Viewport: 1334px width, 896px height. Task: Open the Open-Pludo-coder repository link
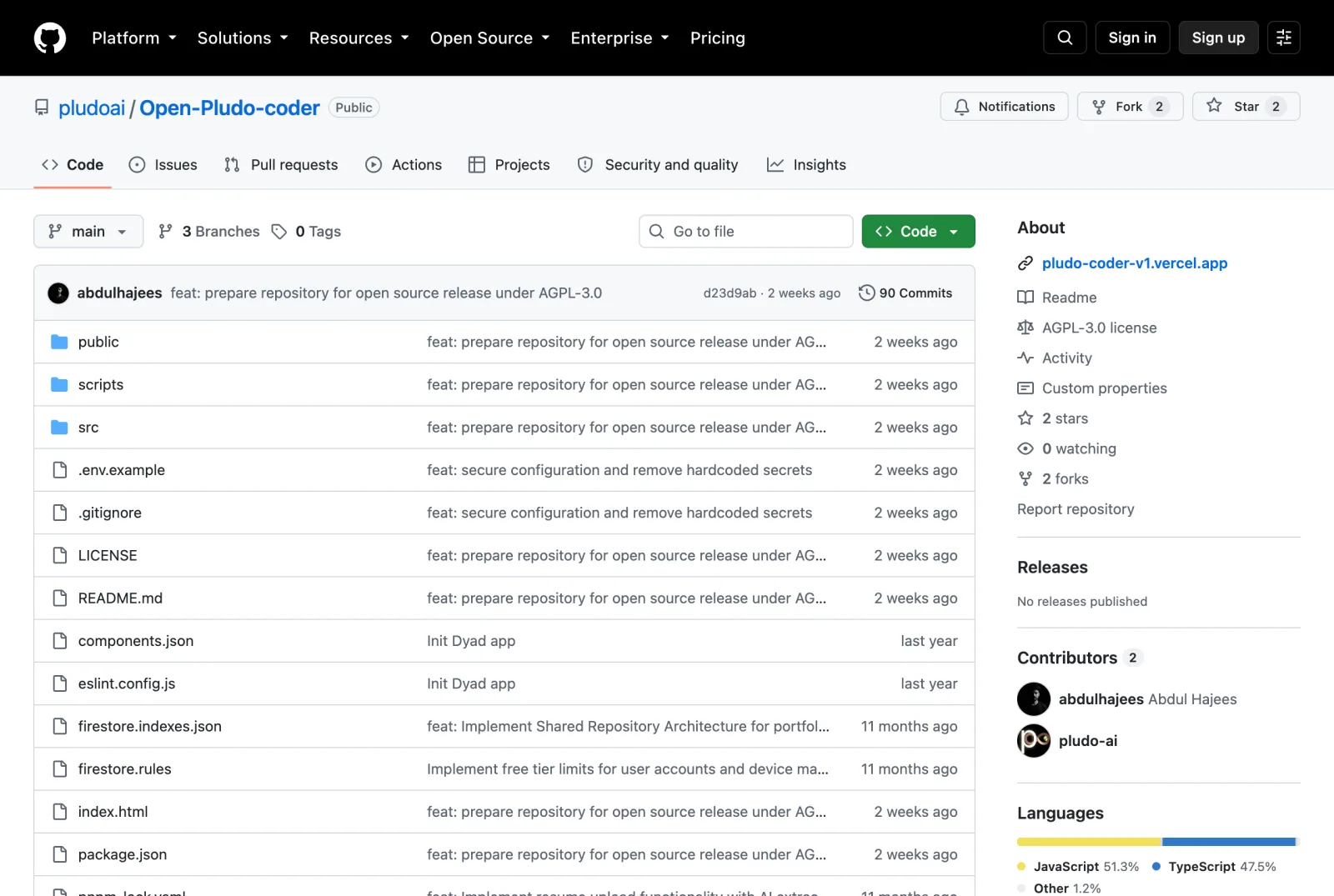(x=229, y=108)
